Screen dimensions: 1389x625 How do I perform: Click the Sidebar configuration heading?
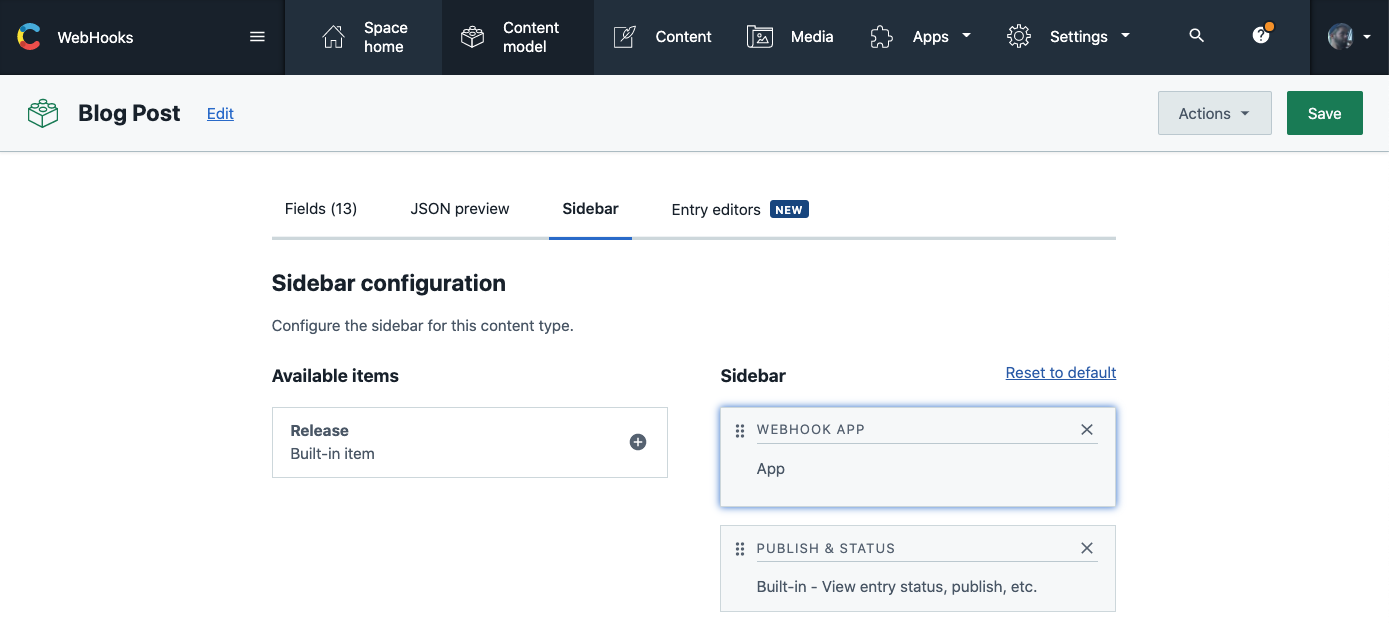[389, 283]
